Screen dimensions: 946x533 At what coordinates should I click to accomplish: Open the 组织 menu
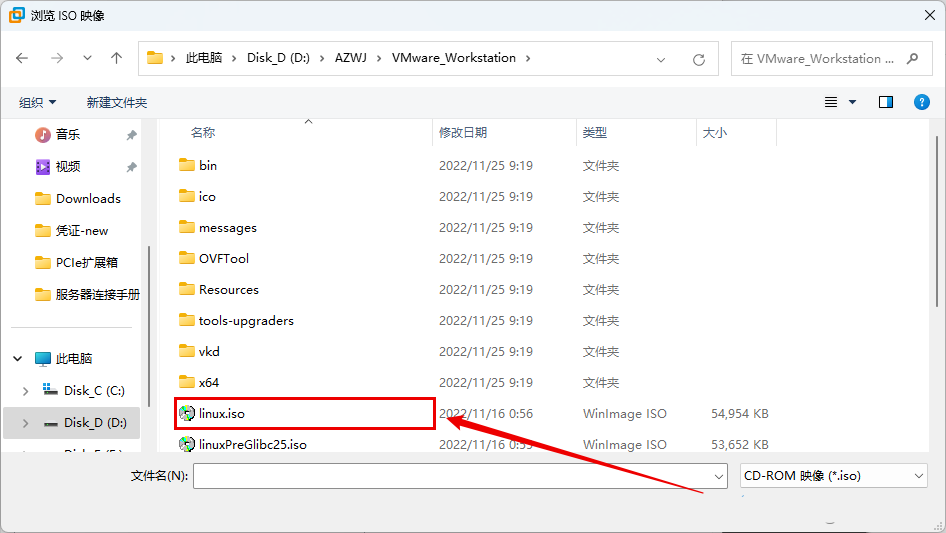(37, 103)
